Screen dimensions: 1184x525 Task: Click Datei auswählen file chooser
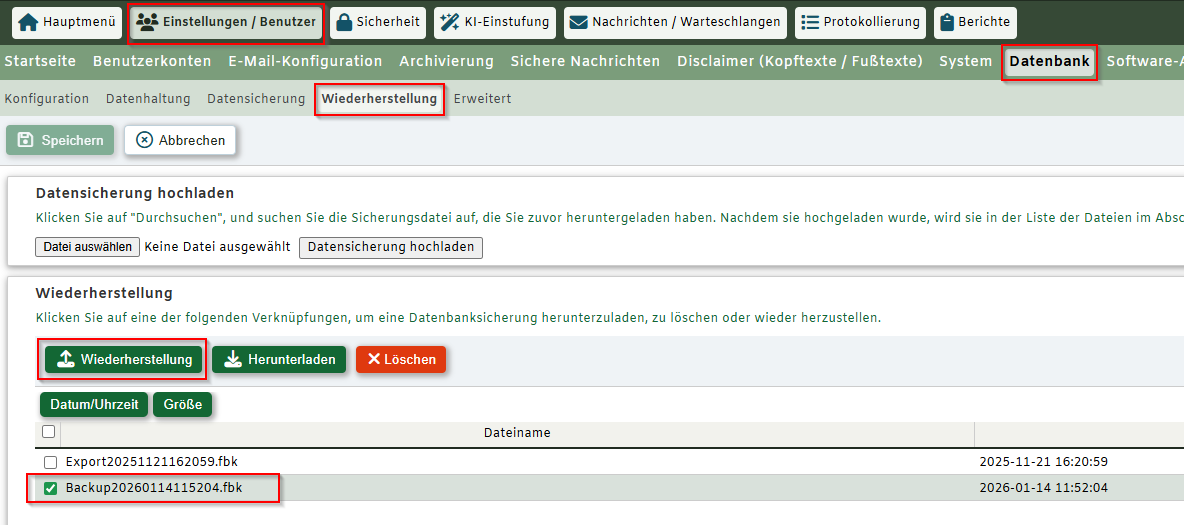[87, 247]
